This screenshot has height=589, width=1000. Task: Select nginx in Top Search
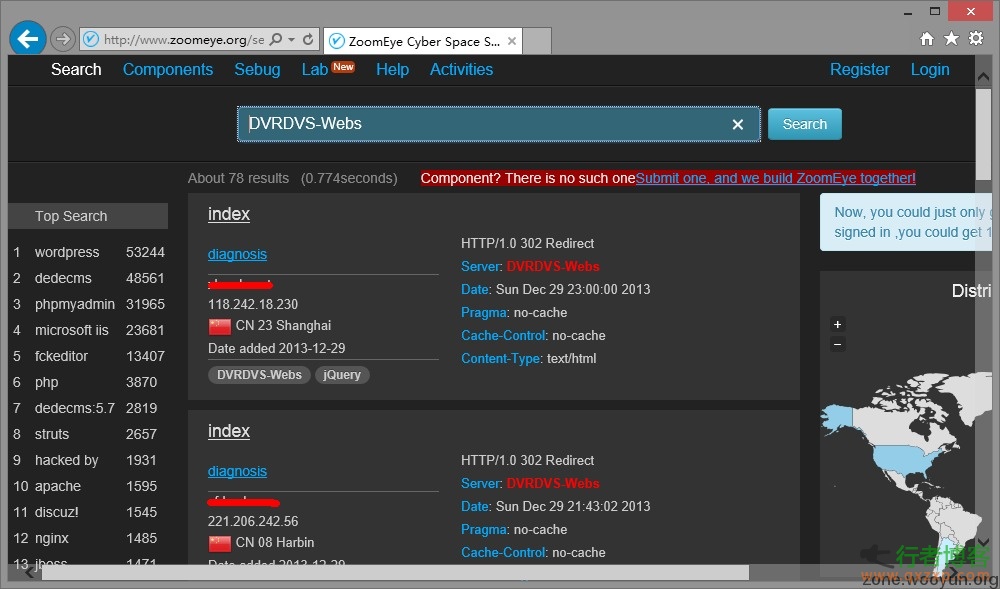tap(52, 538)
